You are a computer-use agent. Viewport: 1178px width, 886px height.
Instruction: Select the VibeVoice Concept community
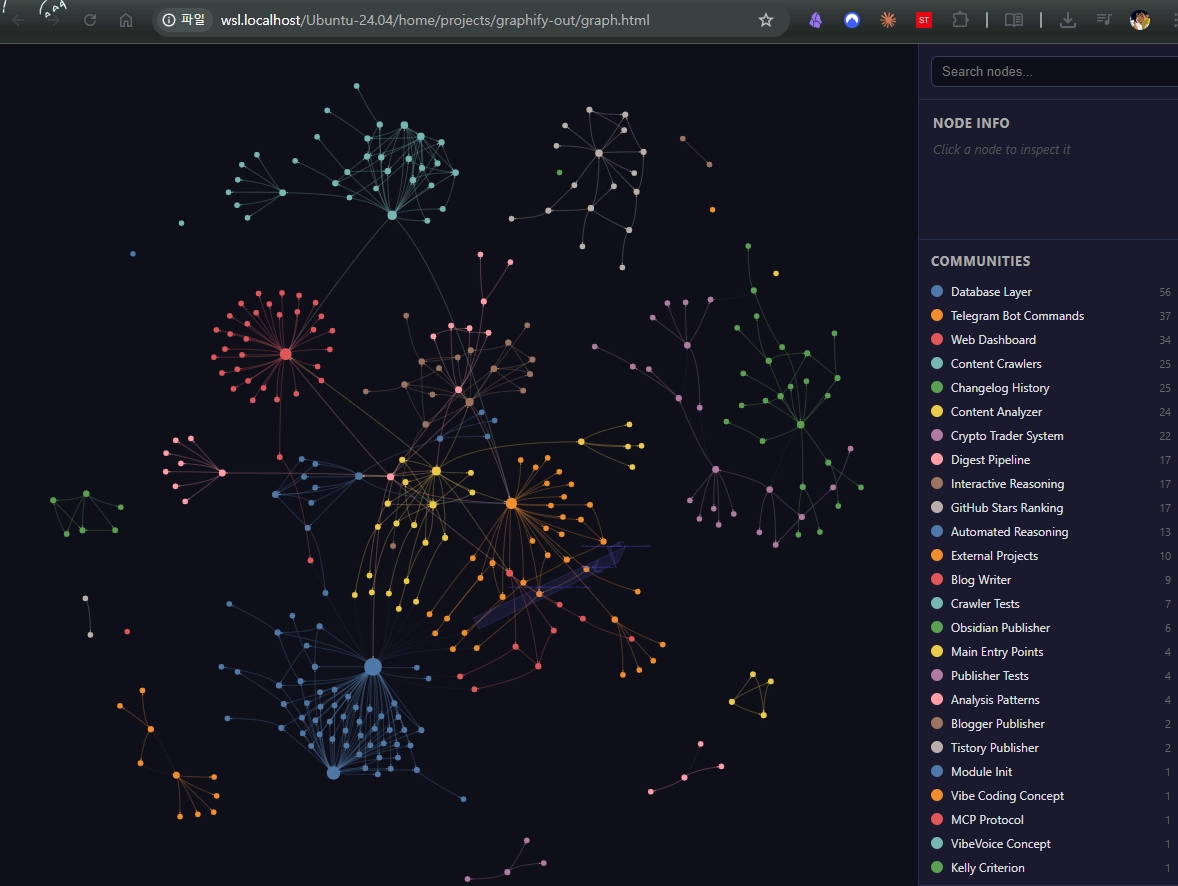[1050, 844]
